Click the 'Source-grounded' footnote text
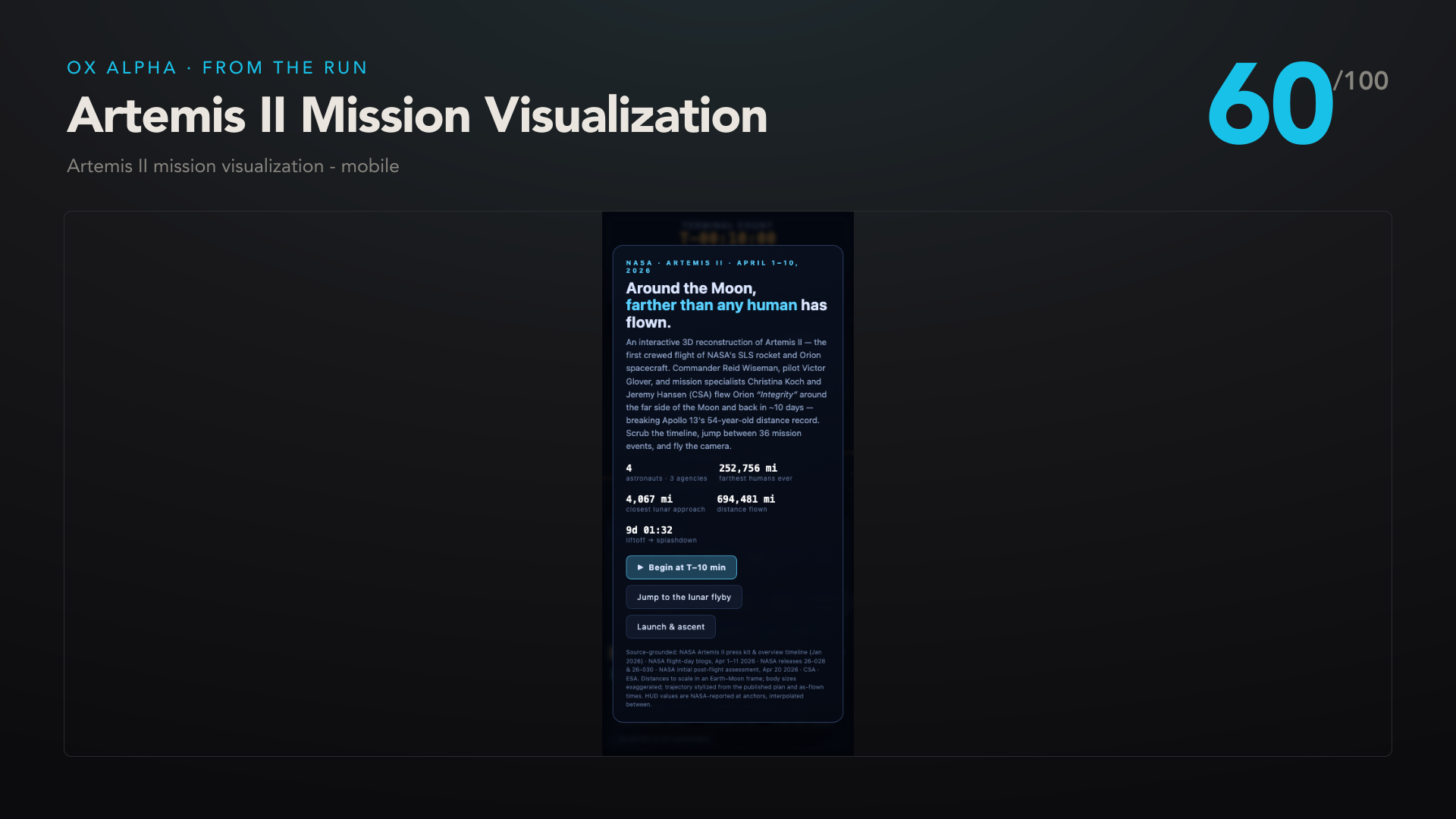Screen dimensions: 1456x819 coord(726,678)
